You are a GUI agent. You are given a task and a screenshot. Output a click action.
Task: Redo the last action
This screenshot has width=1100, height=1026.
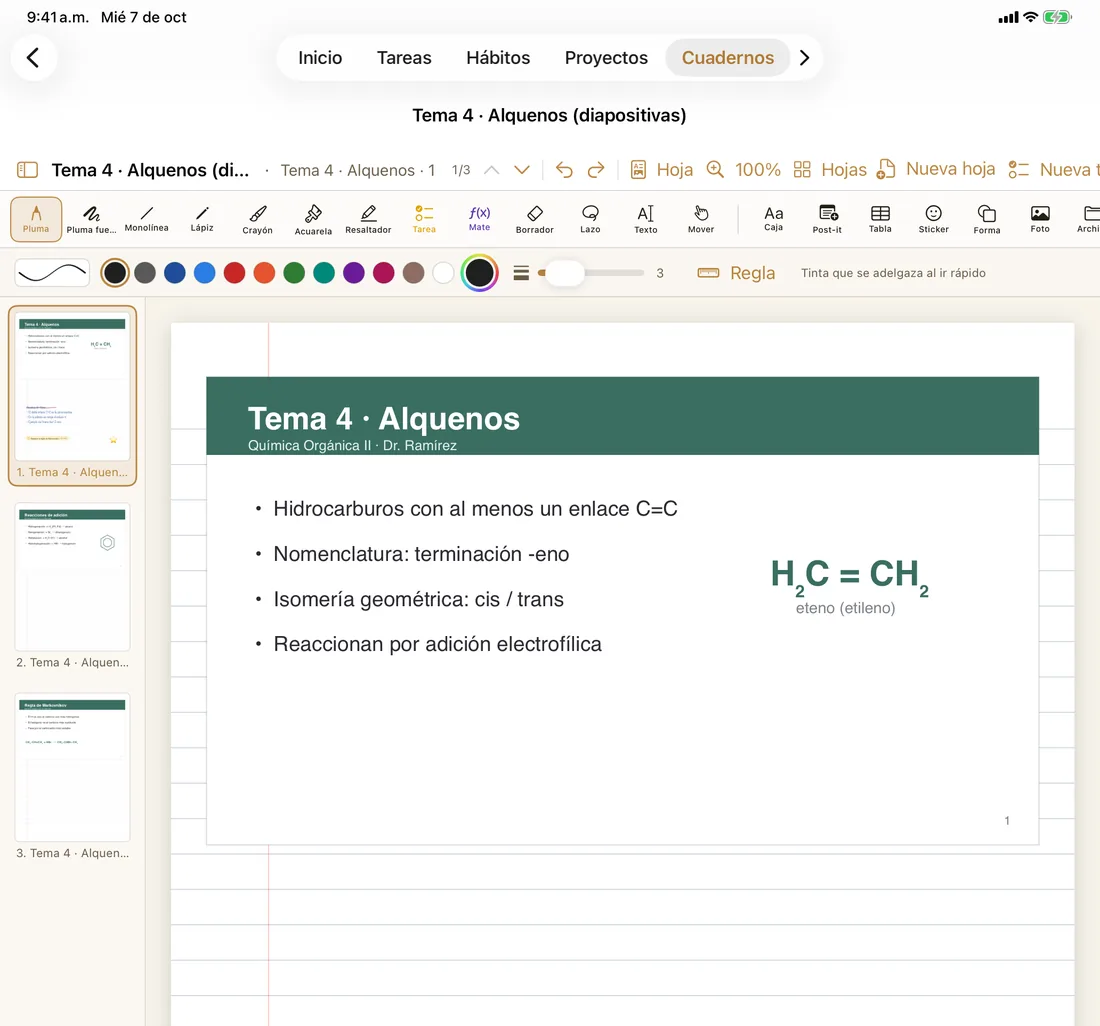click(x=596, y=170)
